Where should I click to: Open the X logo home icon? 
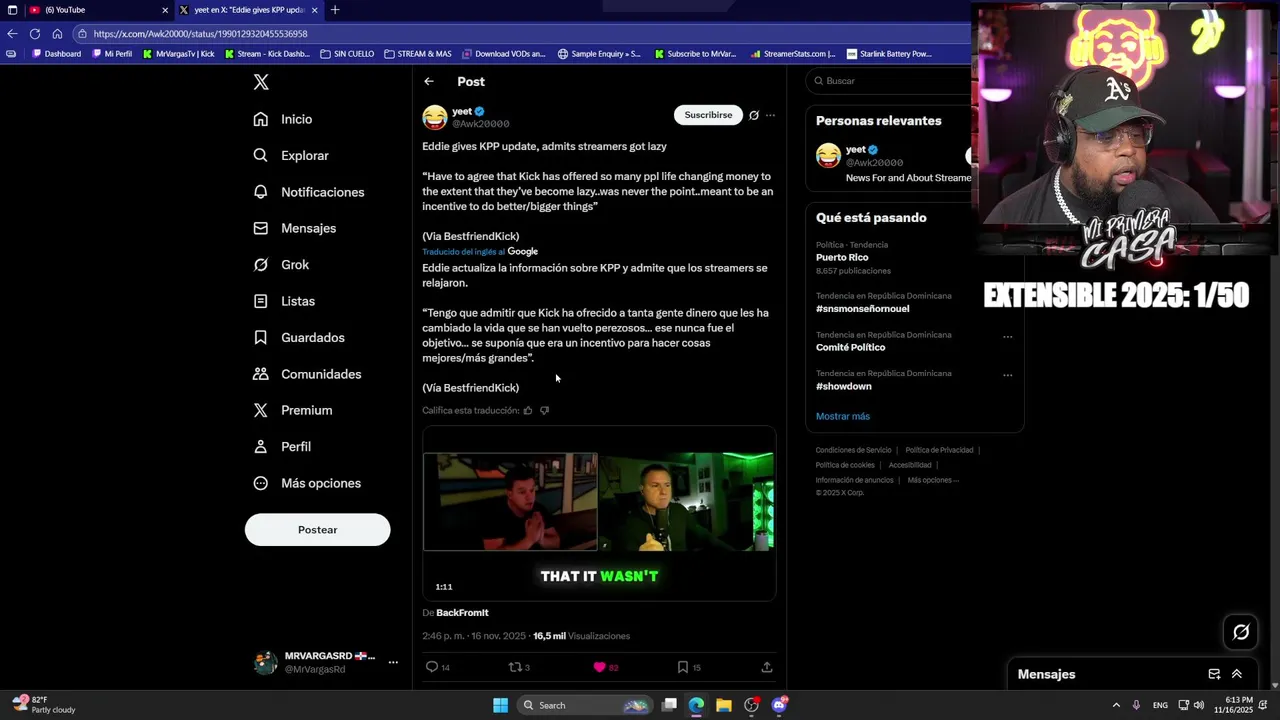coord(261,83)
